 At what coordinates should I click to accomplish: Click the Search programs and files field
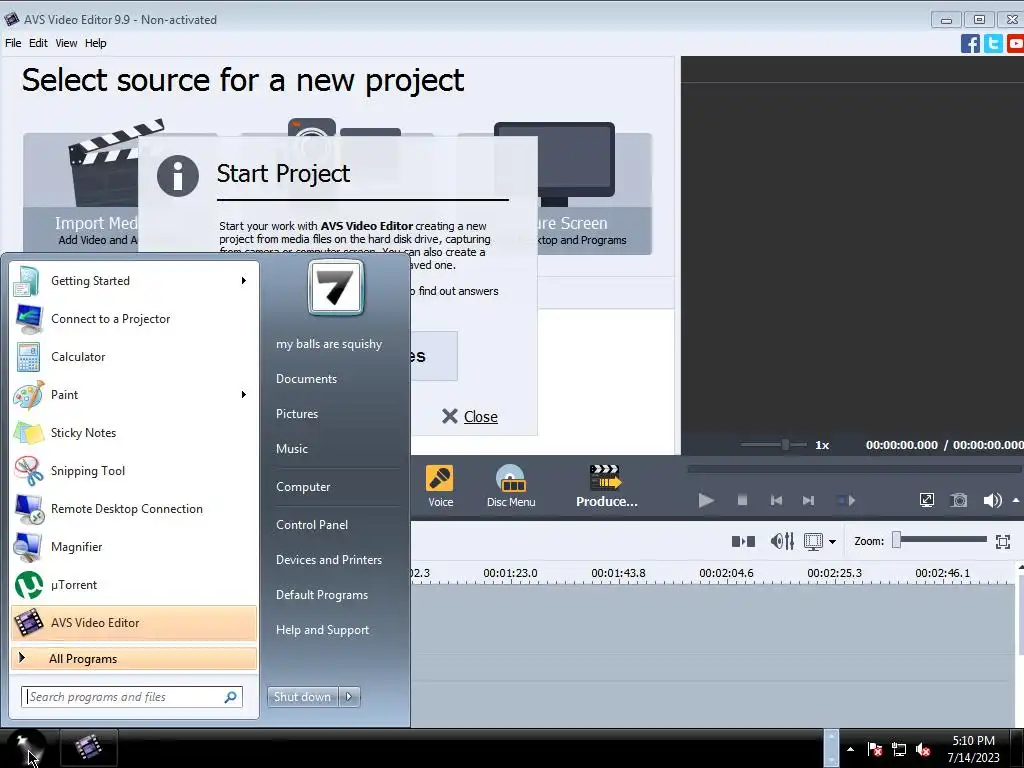click(x=132, y=697)
